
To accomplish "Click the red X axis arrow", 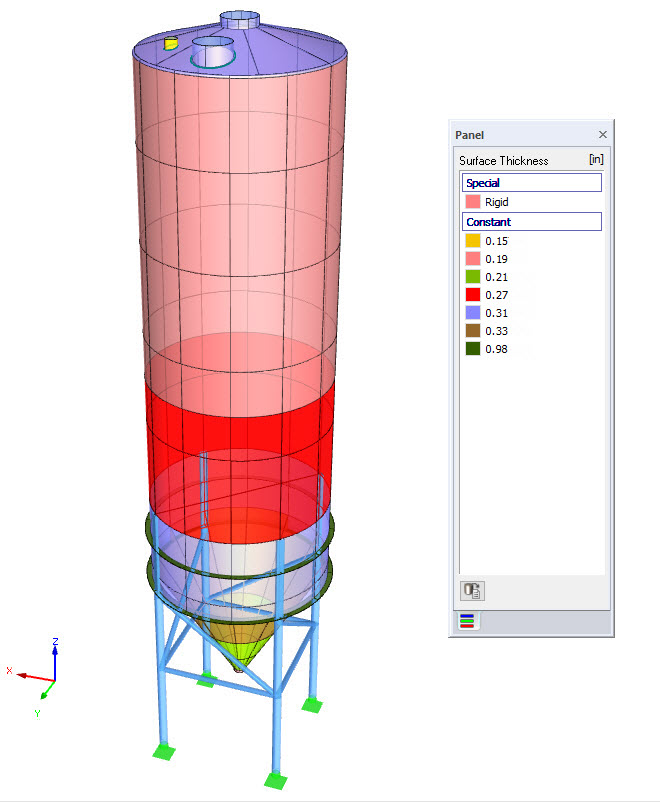I will [35, 677].
